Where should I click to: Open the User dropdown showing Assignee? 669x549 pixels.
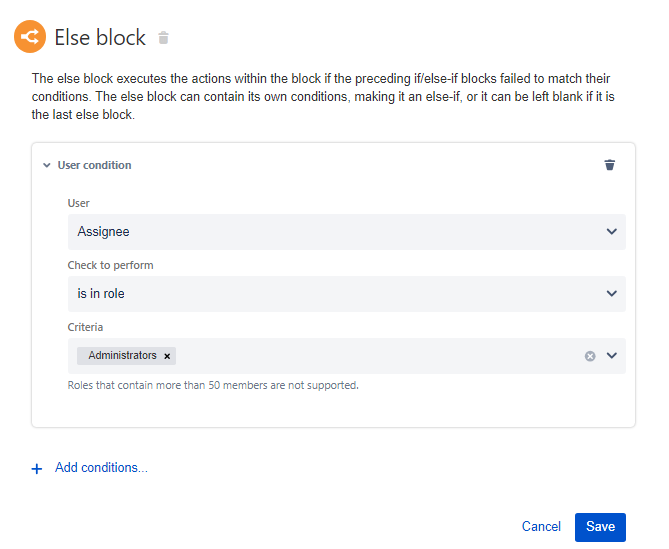(346, 232)
